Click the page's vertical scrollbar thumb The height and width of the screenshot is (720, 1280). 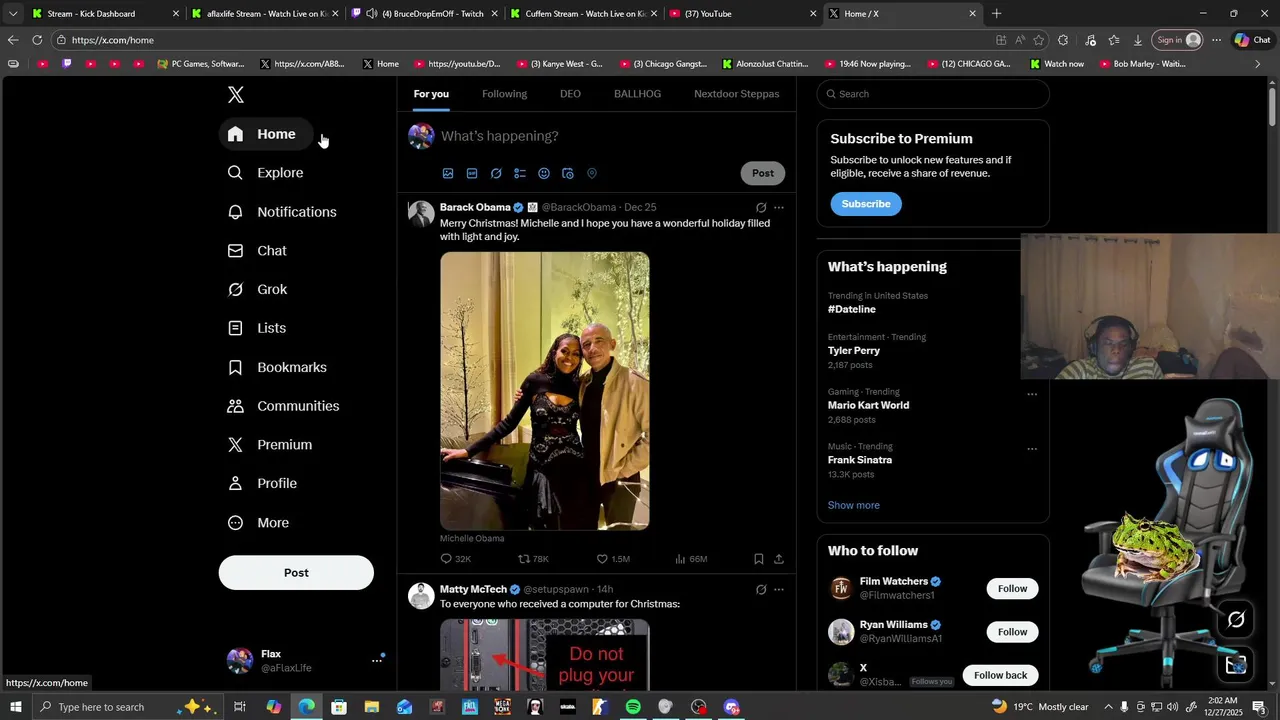coord(1272,105)
